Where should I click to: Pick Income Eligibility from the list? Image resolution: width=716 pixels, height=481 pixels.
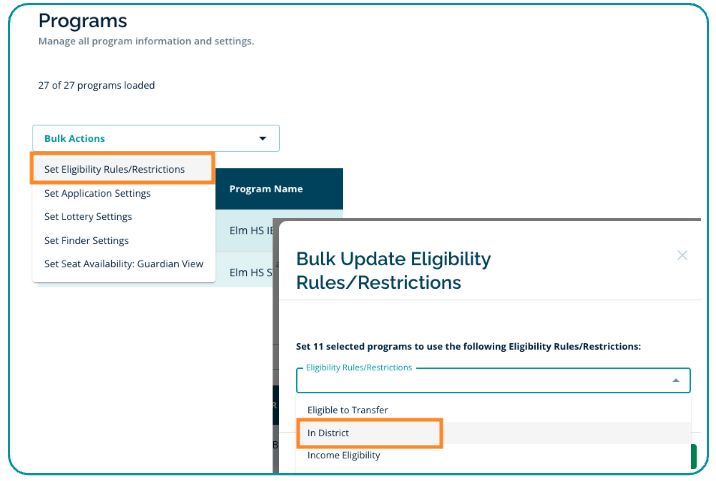point(344,455)
